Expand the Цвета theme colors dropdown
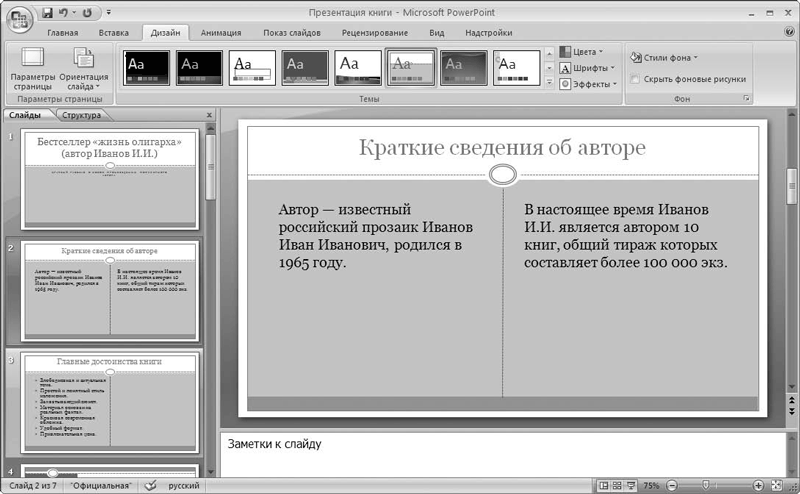This screenshot has width=800, height=494. (x=586, y=51)
